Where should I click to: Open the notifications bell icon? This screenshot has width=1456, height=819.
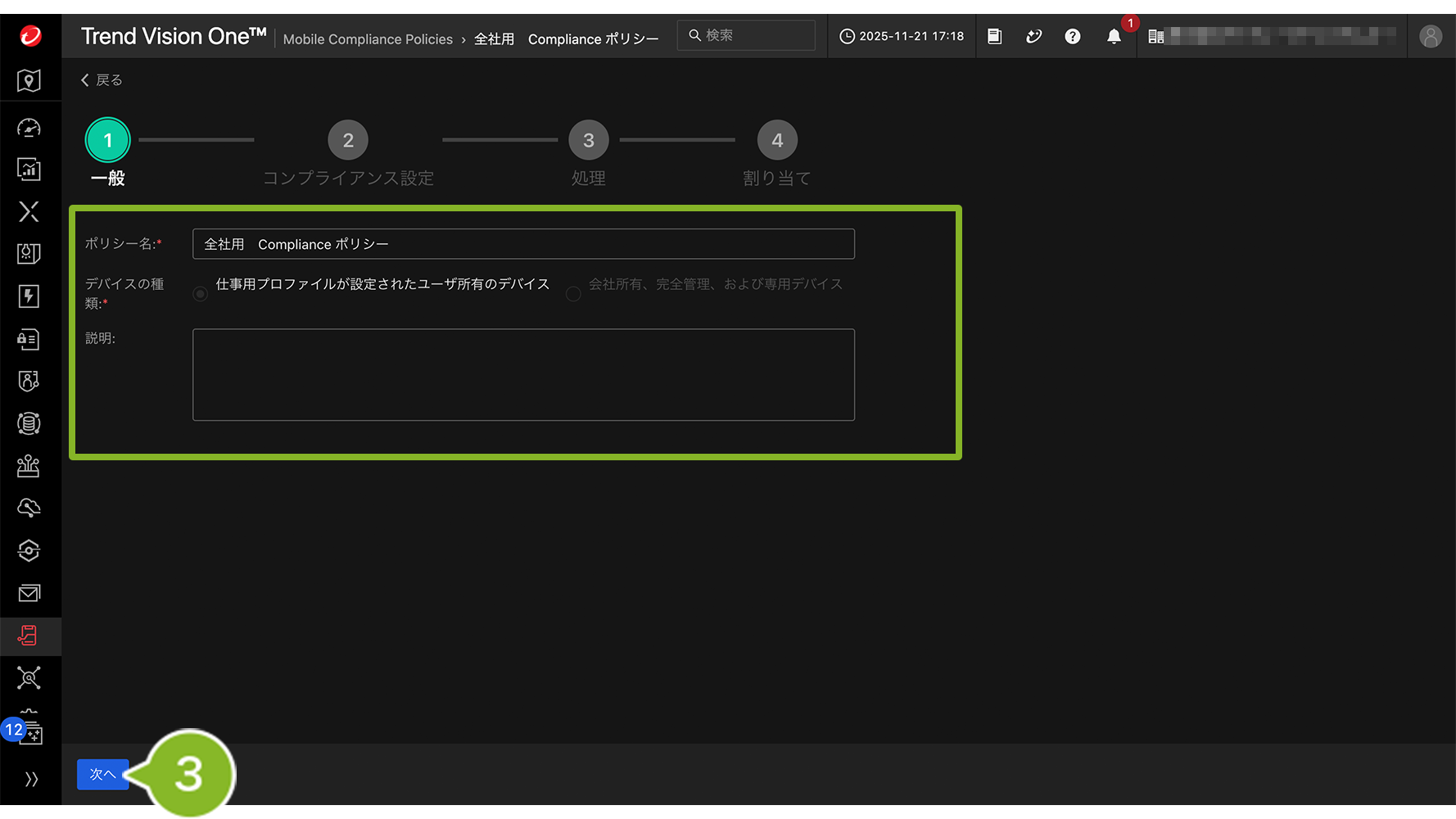1113,36
